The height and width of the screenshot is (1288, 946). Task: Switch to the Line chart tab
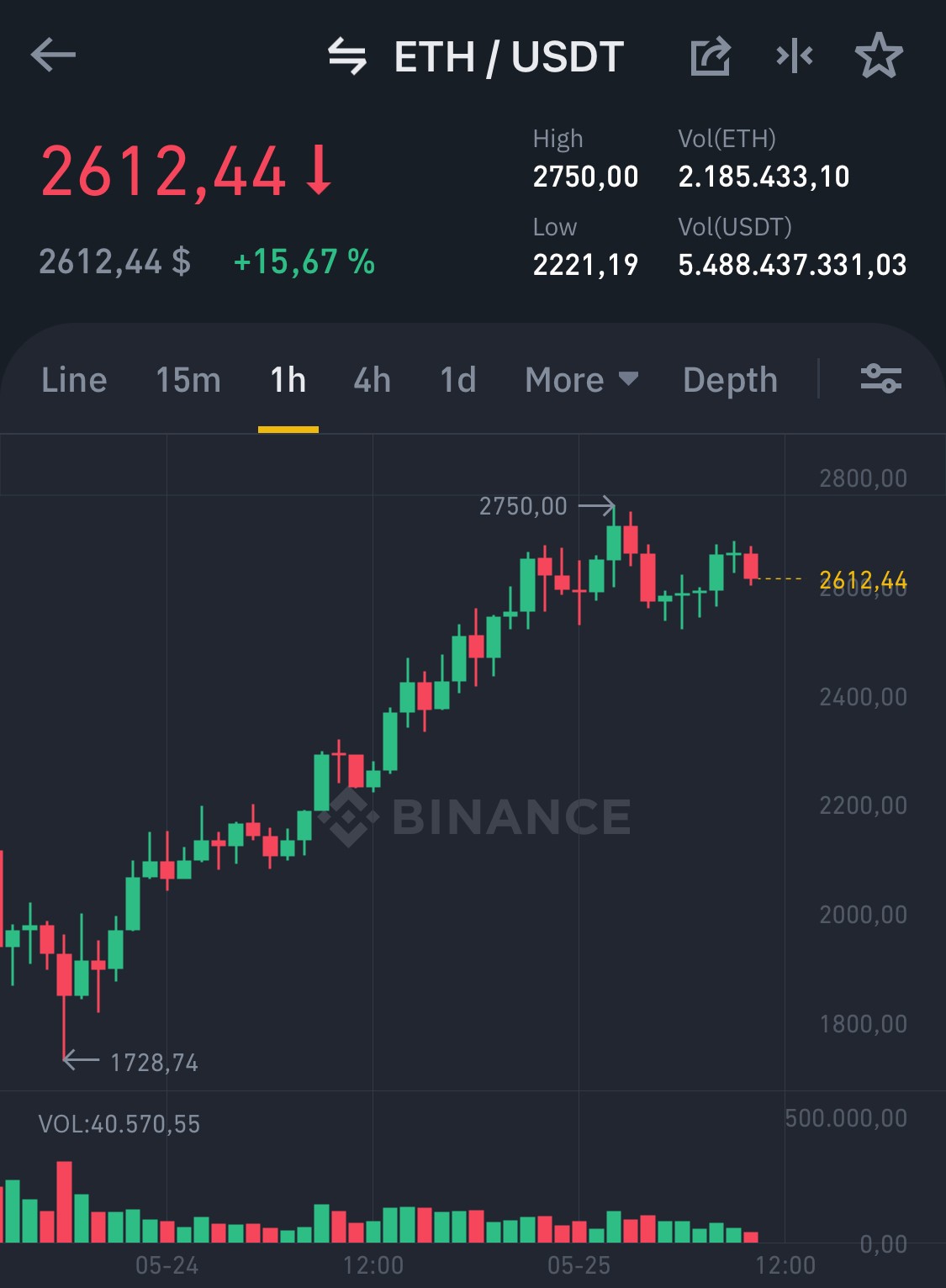pyautogui.click(x=74, y=380)
